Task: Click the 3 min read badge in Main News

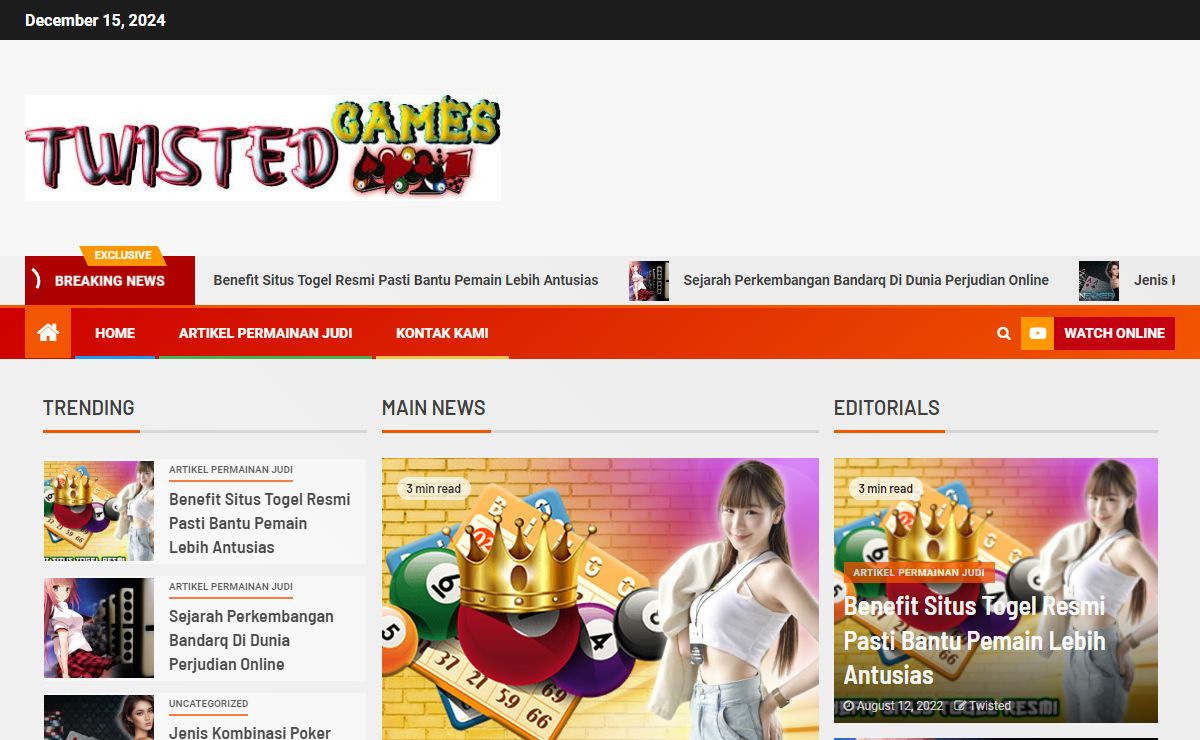Action: (x=433, y=489)
